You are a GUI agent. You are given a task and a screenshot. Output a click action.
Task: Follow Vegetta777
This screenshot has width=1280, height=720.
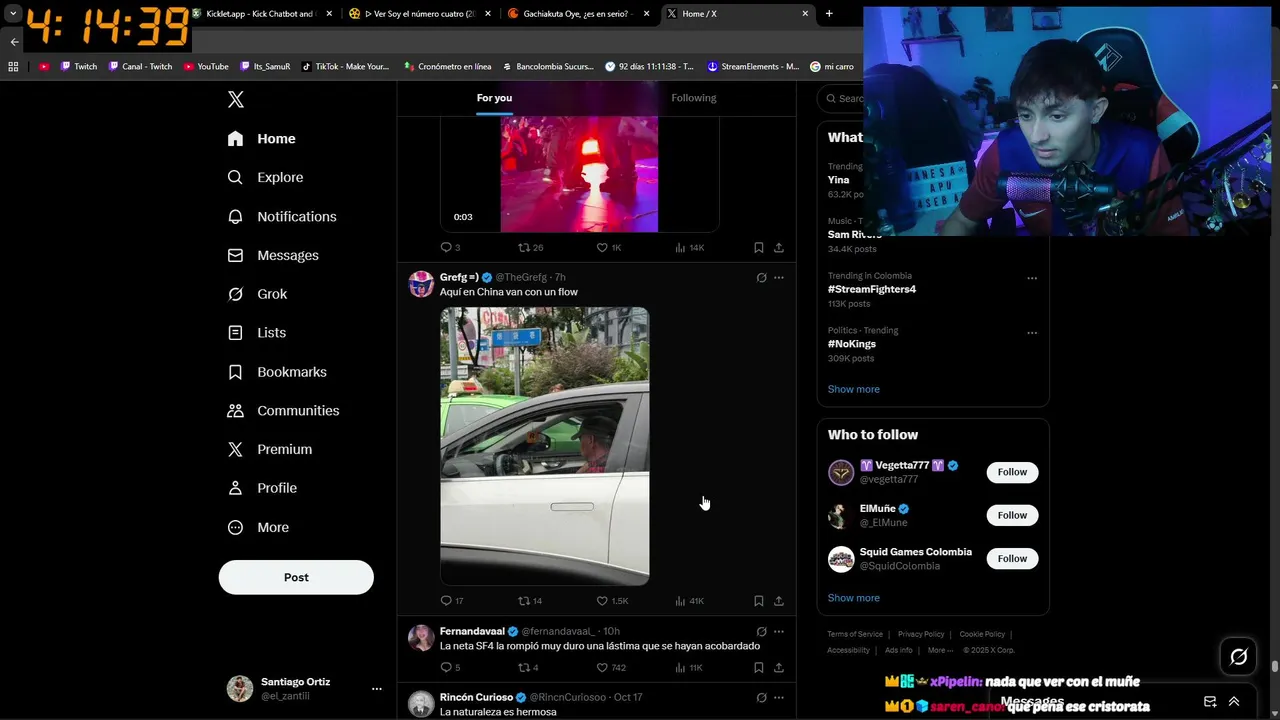coord(1012,472)
